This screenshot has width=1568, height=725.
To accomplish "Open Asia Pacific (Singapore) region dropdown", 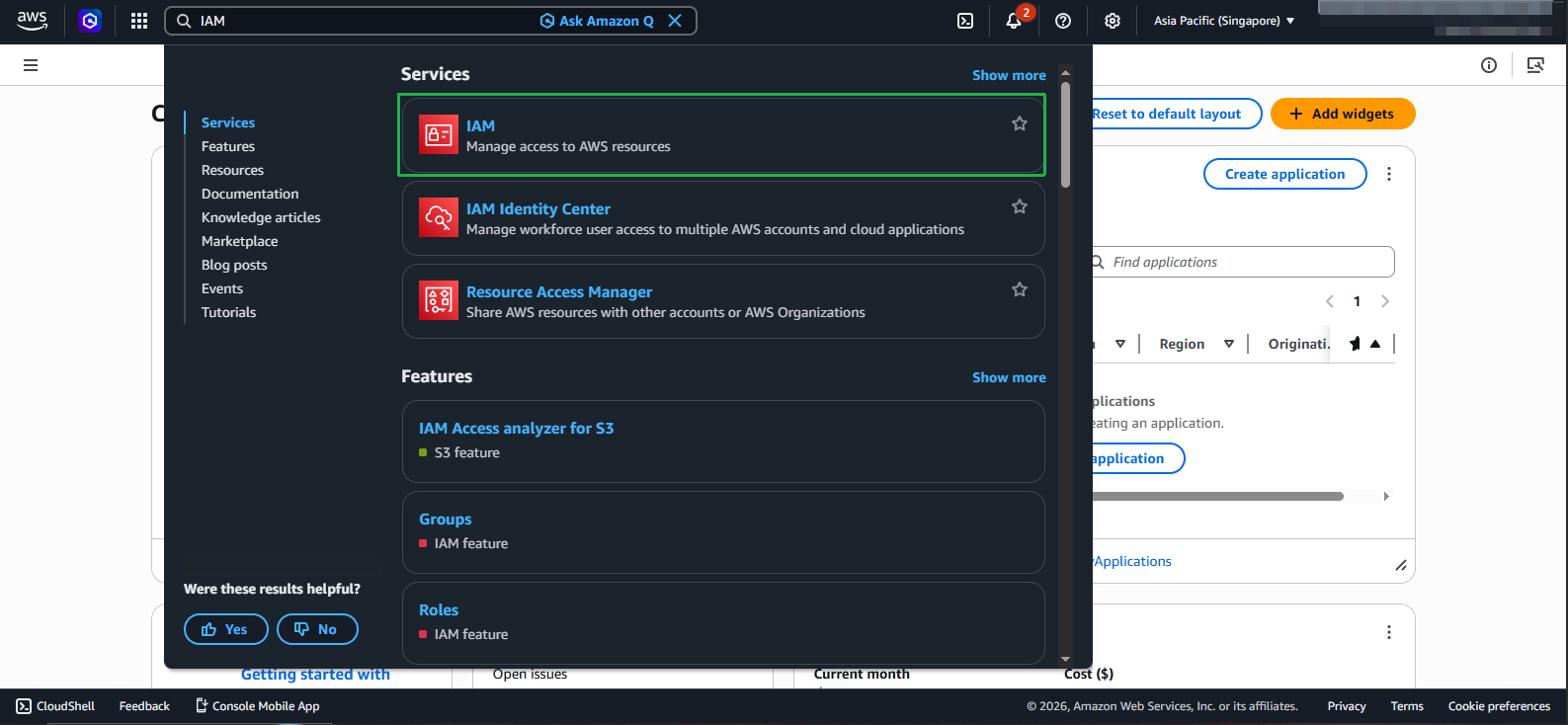I will (1224, 21).
